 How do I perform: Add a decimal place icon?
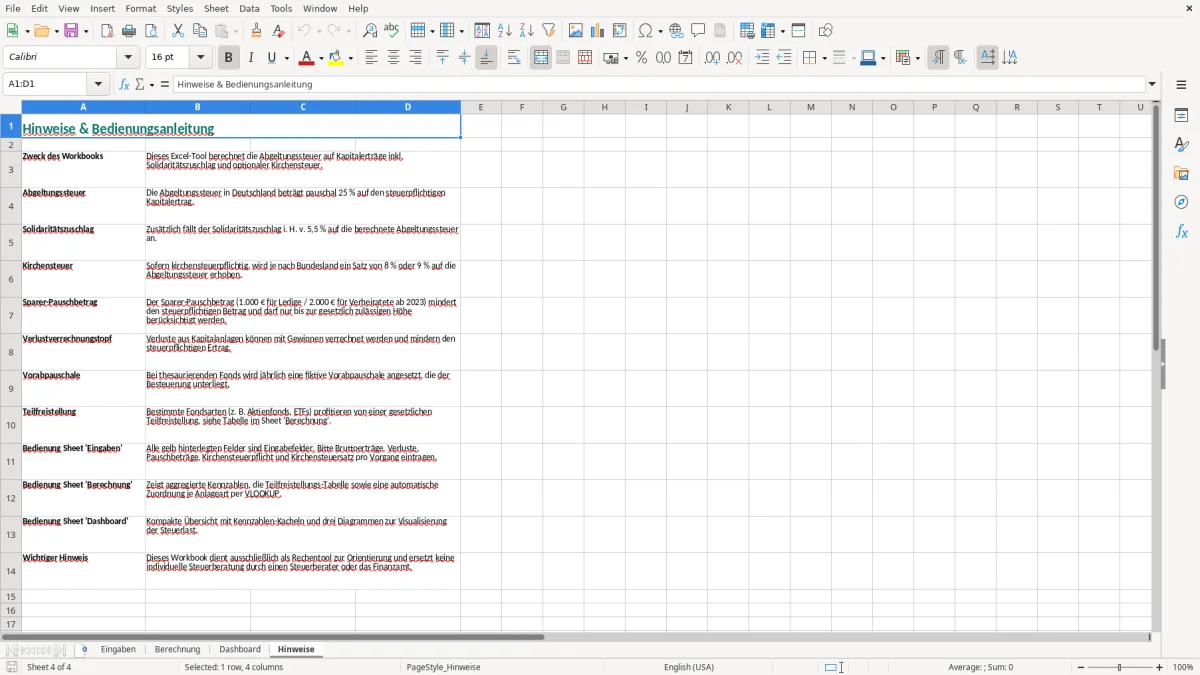click(712, 58)
